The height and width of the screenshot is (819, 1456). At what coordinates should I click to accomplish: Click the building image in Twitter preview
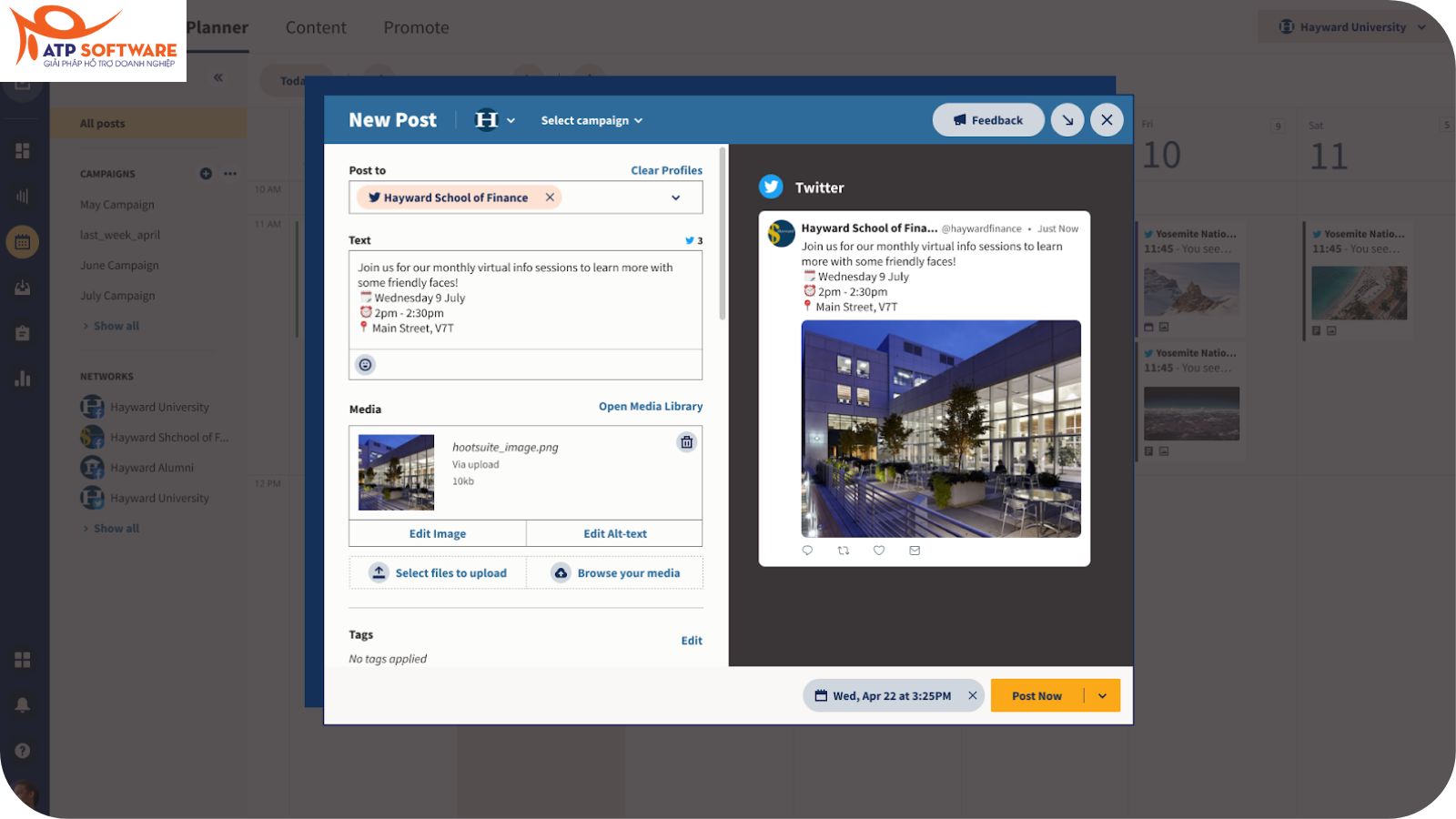click(941, 429)
